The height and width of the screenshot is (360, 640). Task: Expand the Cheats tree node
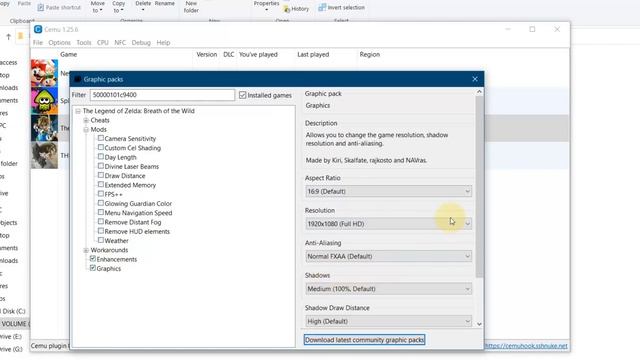click(x=86, y=120)
